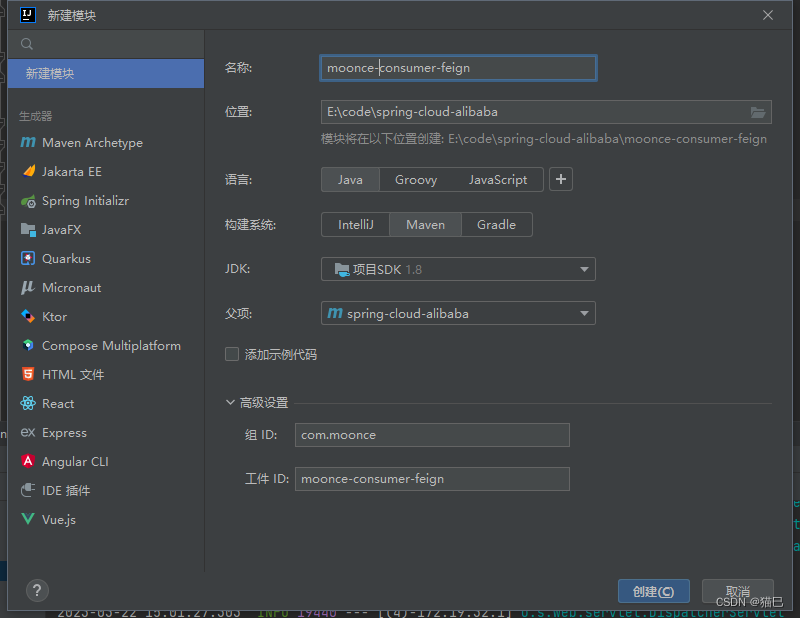Viewport: 800px width, 618px height.
Task: Click the module name input field
Action: click(x=458, y=68)
